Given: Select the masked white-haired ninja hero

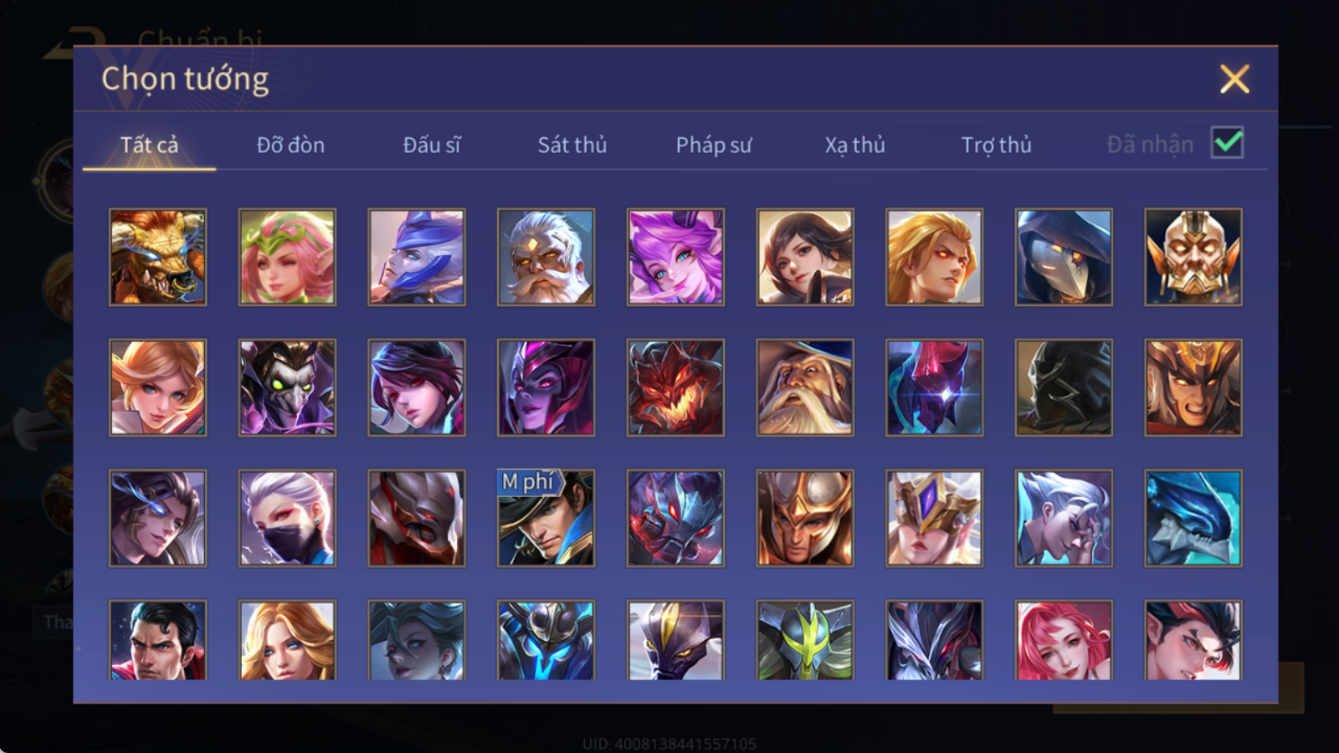Looking at the screenshot, I should (x=287, y=519).
